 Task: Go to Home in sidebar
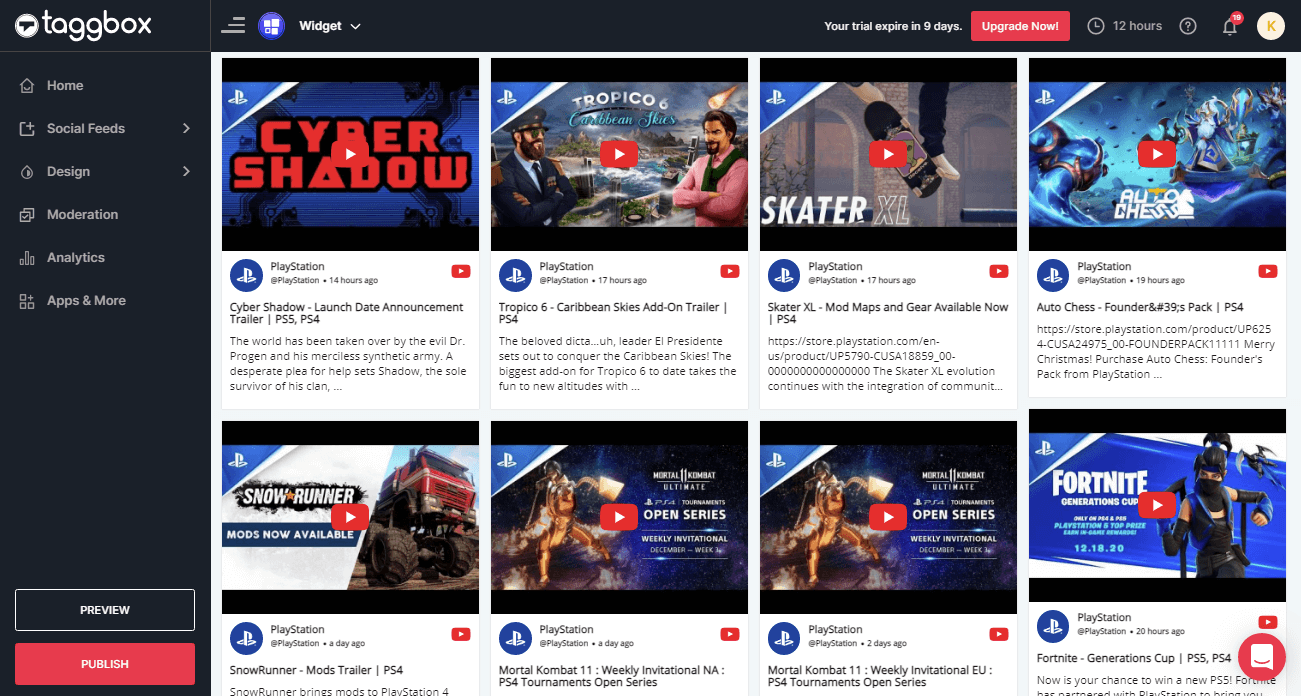tap(65, 85)
